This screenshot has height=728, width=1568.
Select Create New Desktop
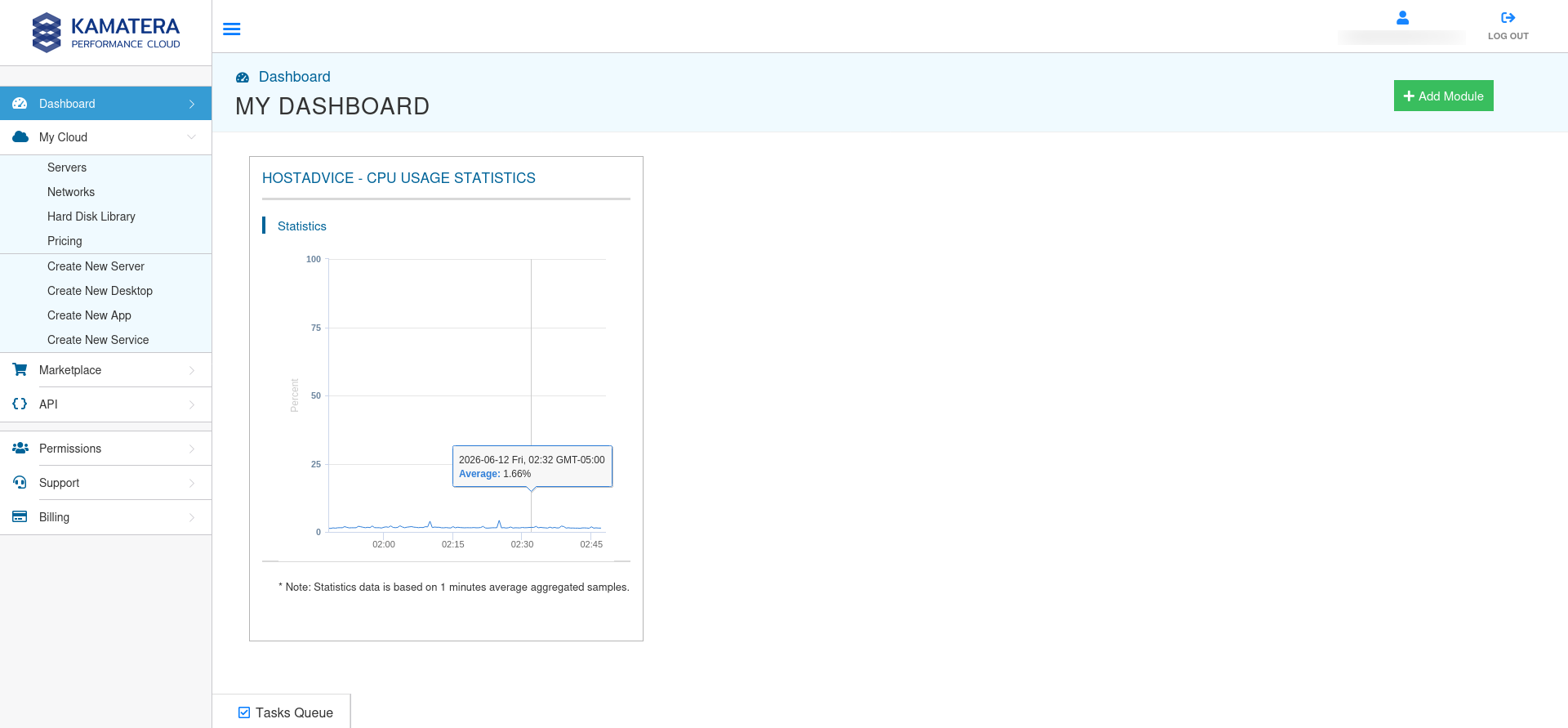tap(100, 291)
